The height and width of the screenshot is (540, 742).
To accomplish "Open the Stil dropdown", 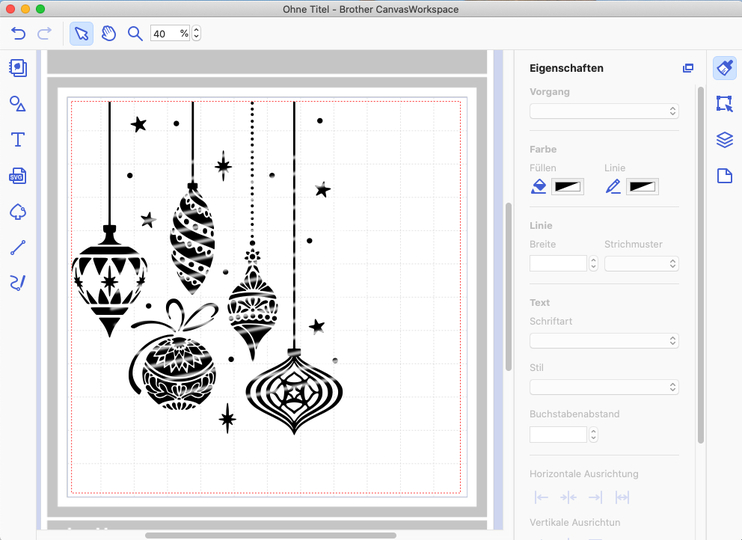I will point(604,387).
